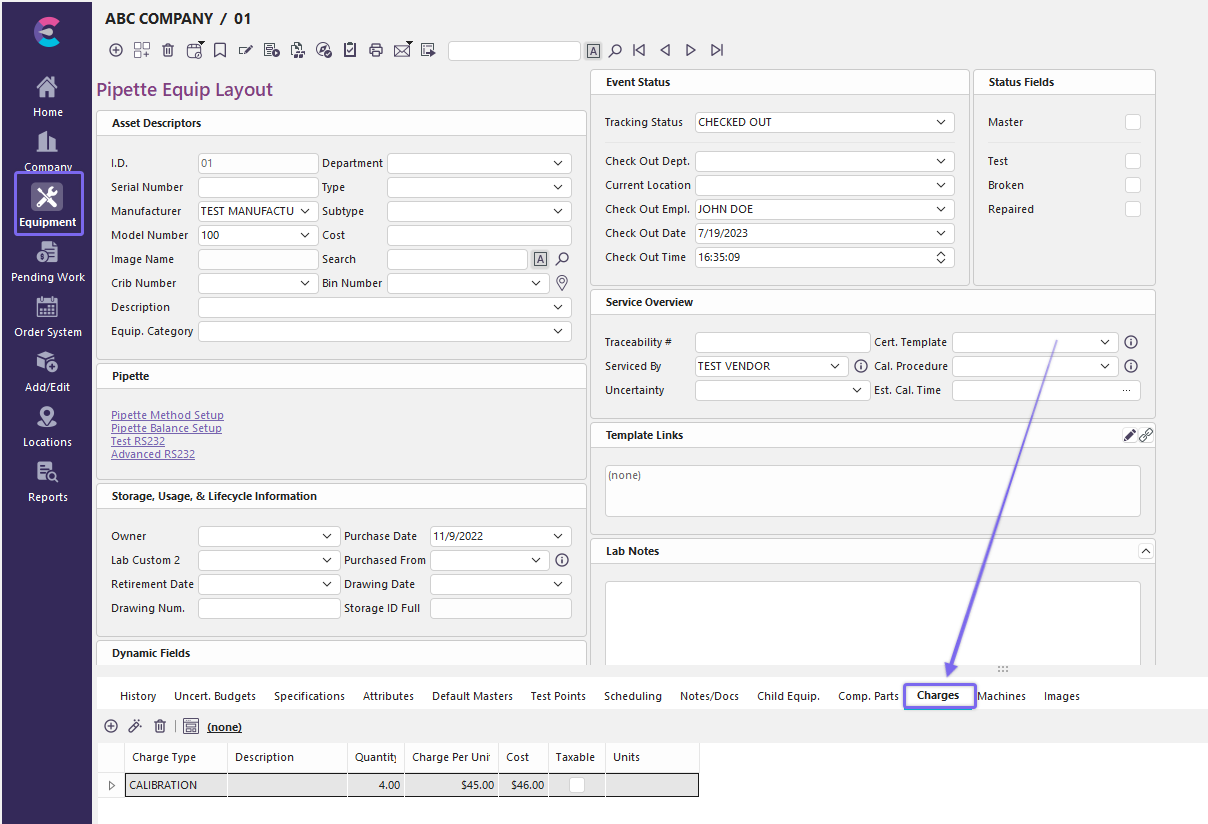Switch to the Scheduling tab

click(x=632, y=696)
